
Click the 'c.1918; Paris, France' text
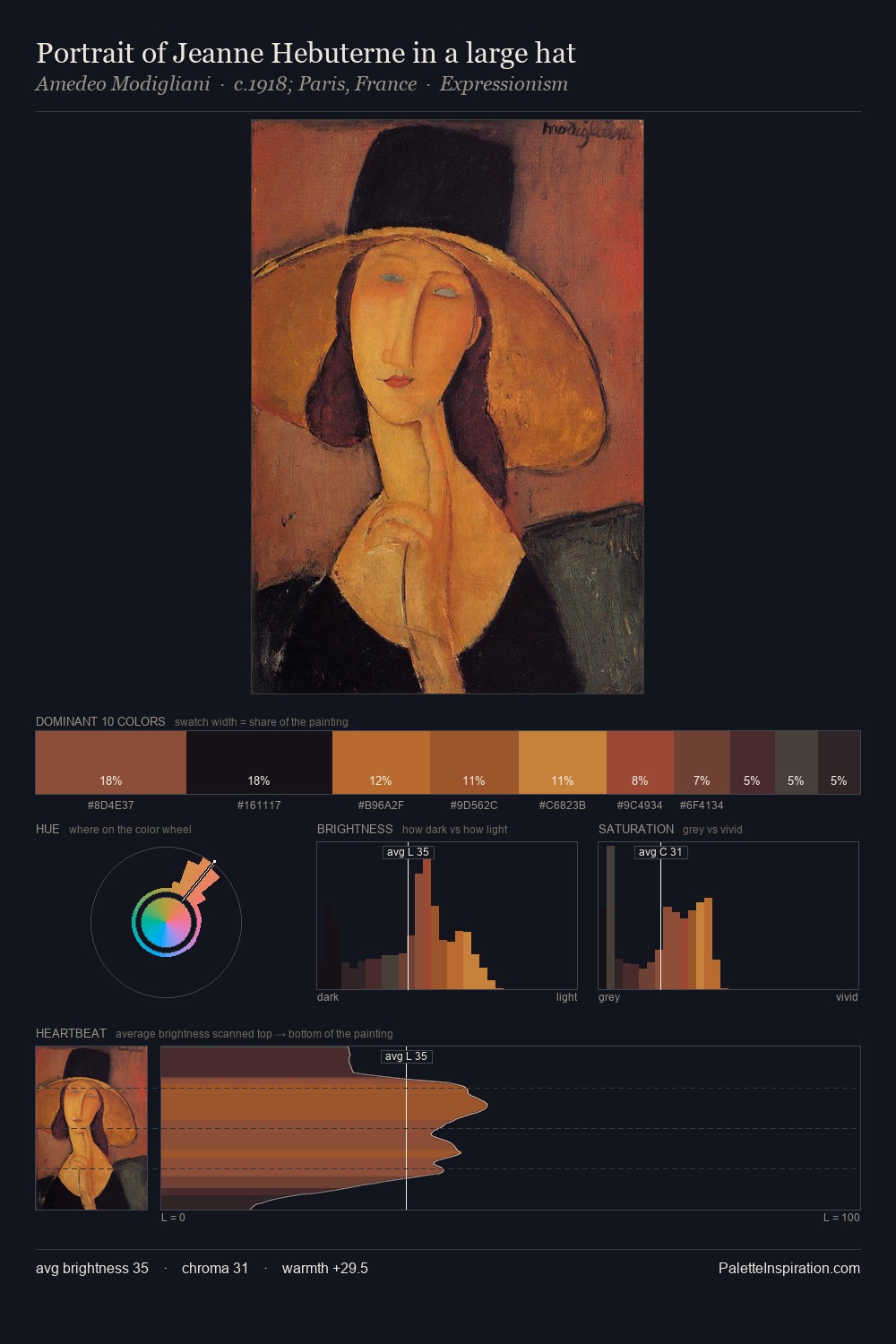325,84
